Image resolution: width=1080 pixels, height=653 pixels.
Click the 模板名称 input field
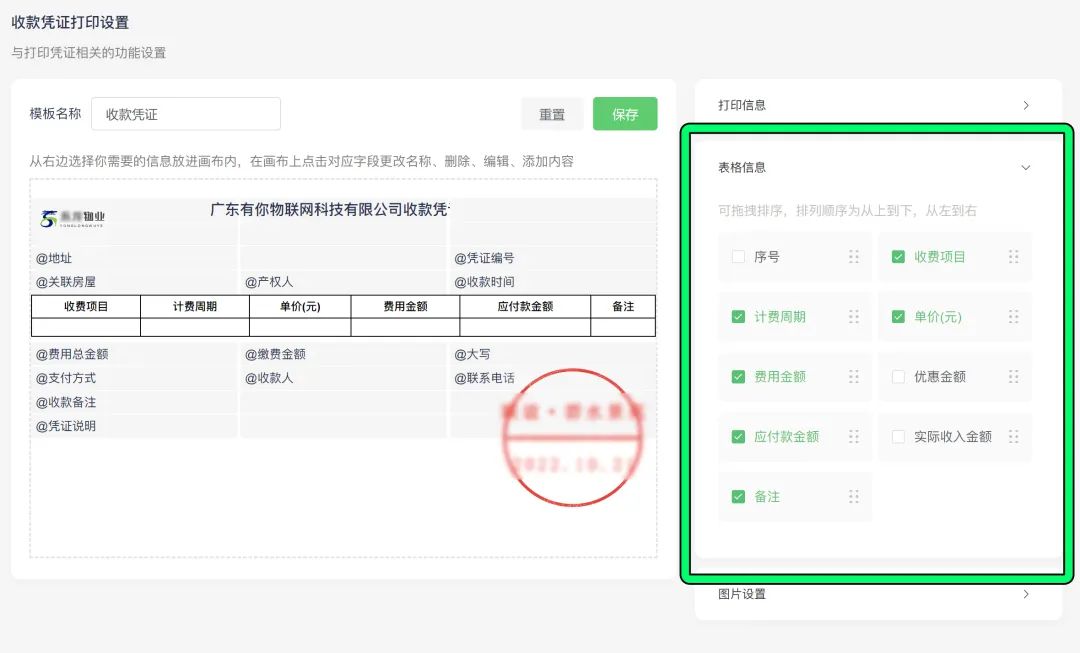tap(186, 114)
